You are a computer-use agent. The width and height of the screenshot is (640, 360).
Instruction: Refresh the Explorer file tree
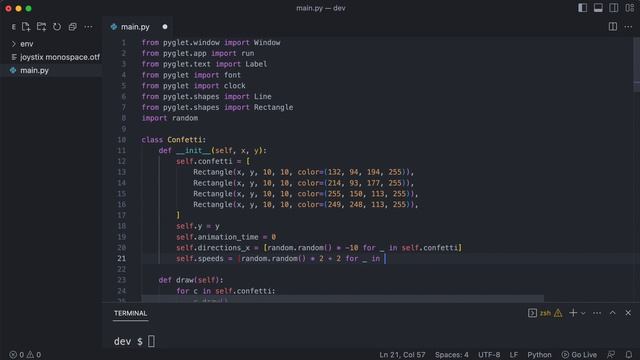(57, 27)
